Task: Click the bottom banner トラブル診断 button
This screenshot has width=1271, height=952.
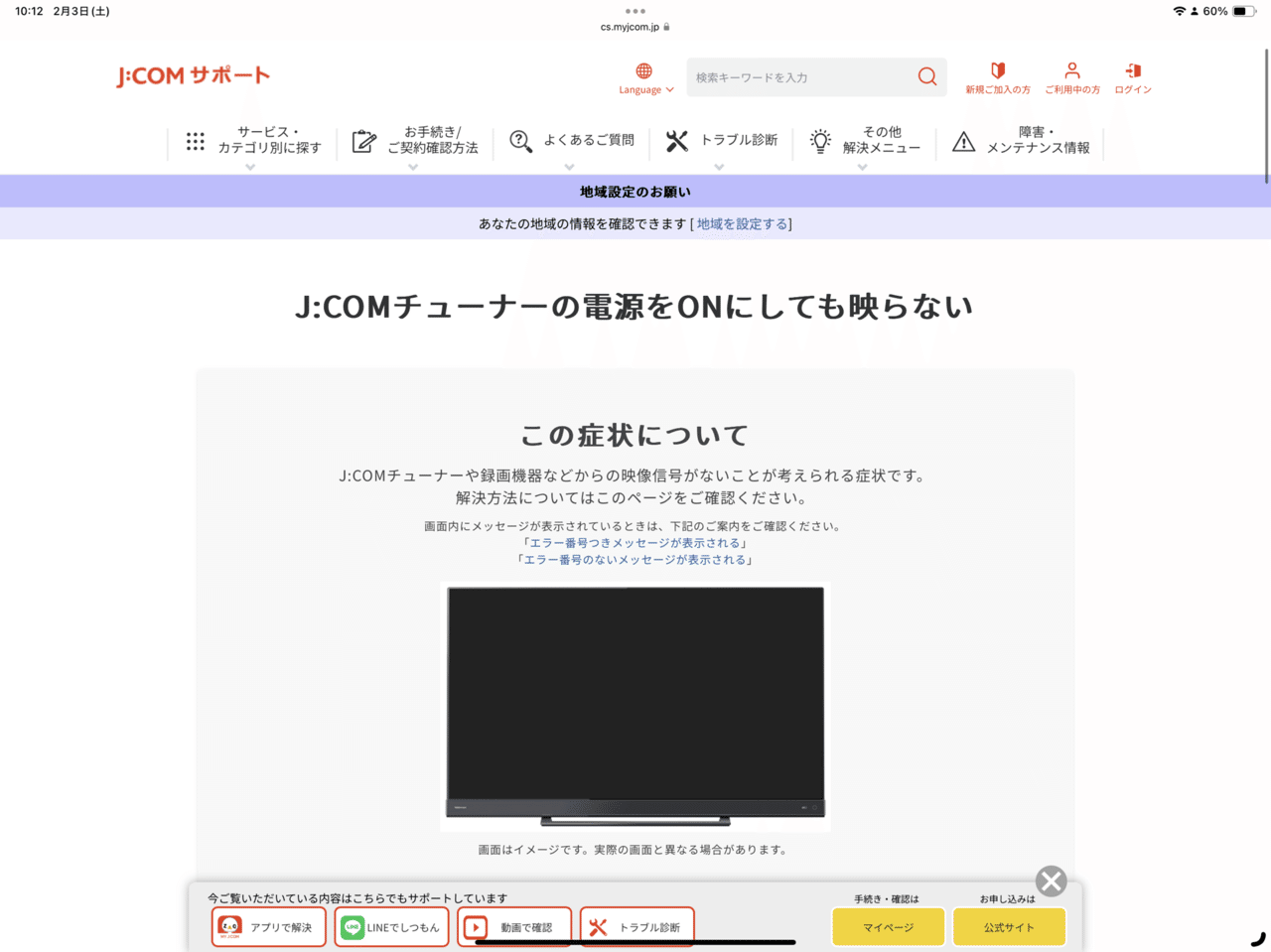Action: (637, 927)
